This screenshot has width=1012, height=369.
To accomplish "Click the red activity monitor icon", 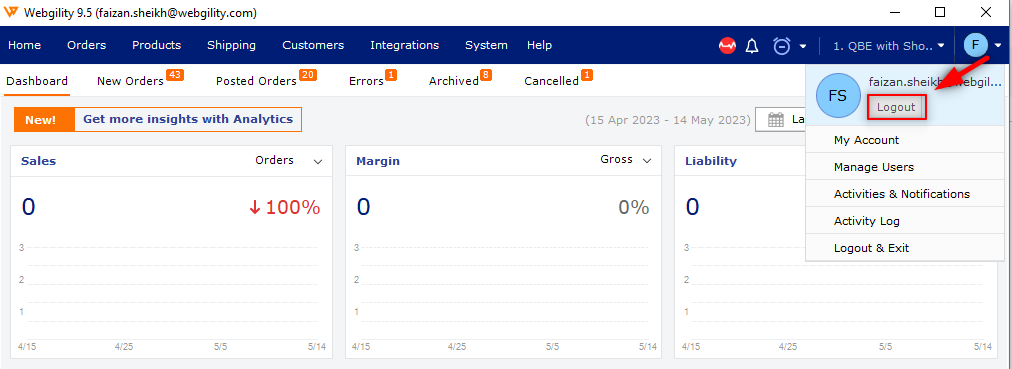I will coord(727,46).
